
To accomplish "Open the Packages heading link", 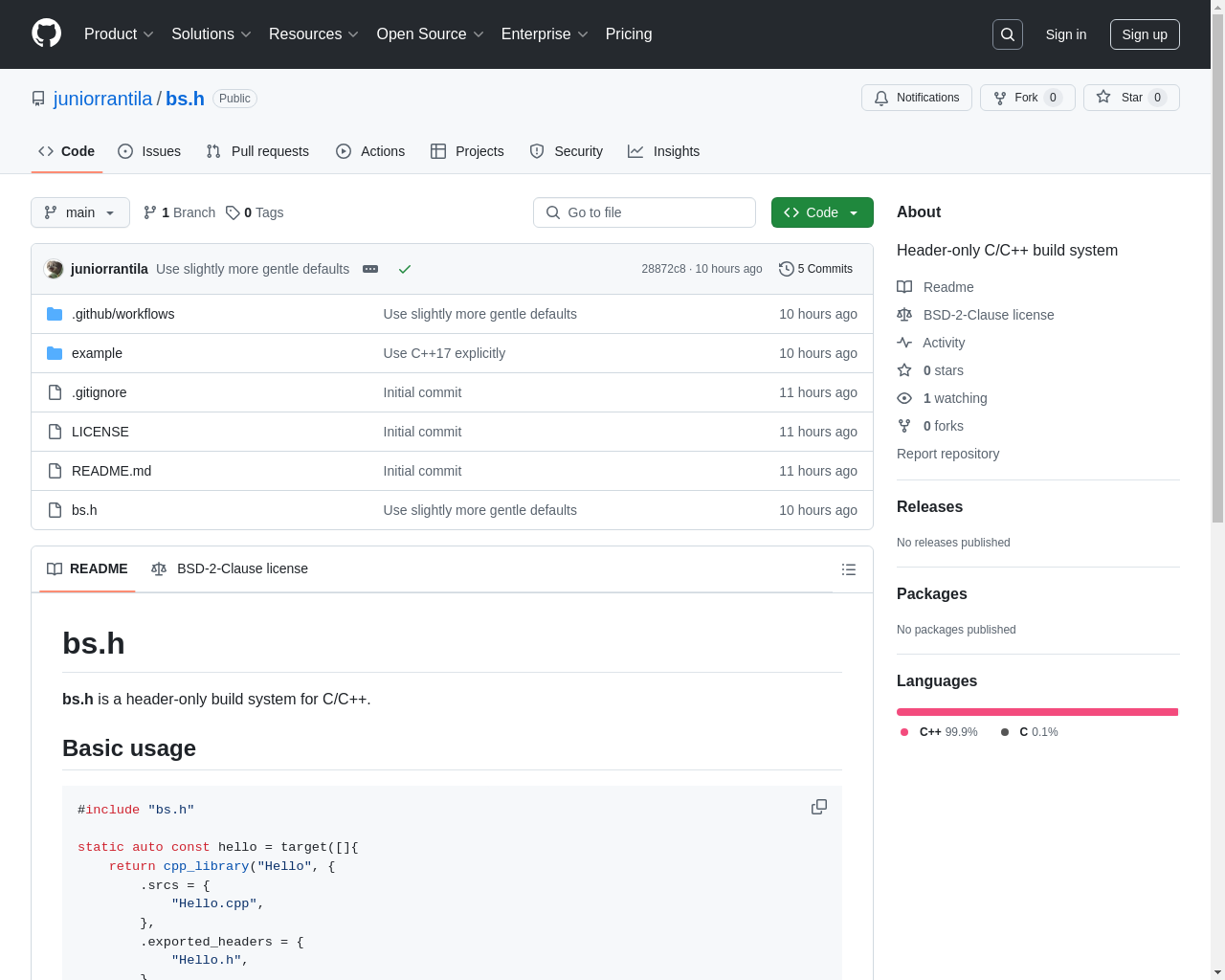I will point(931,594).
